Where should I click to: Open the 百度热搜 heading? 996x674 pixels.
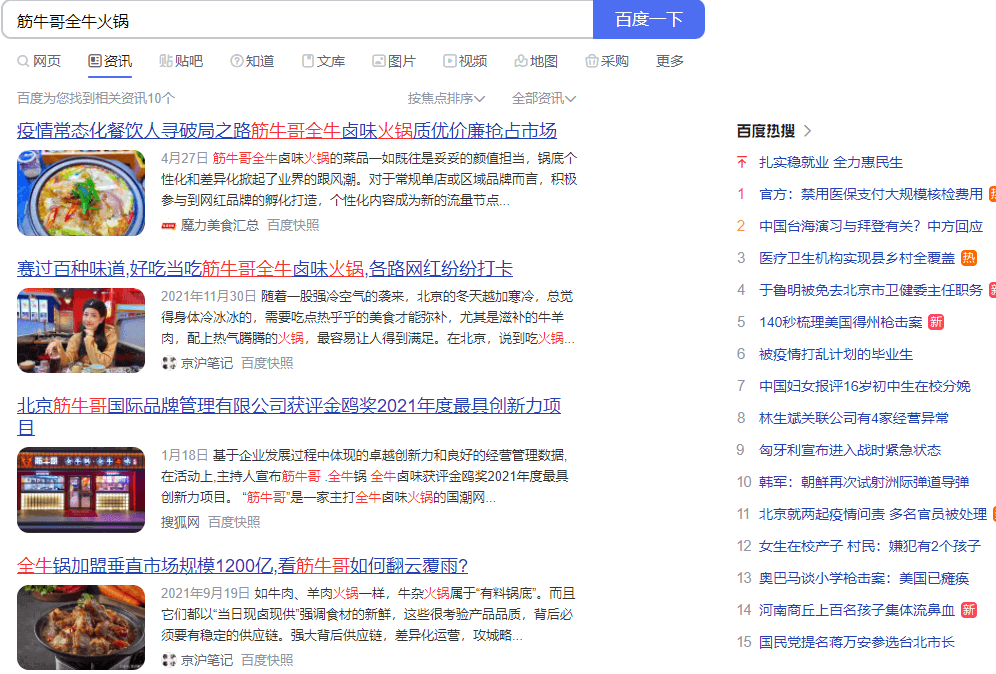[765, 131]
